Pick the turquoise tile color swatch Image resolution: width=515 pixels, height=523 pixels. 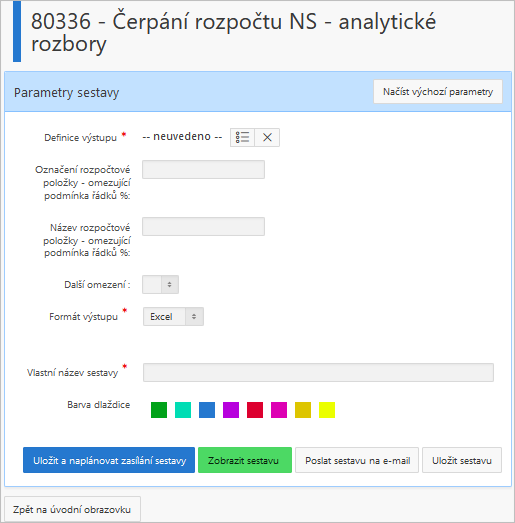coord(183,410)
